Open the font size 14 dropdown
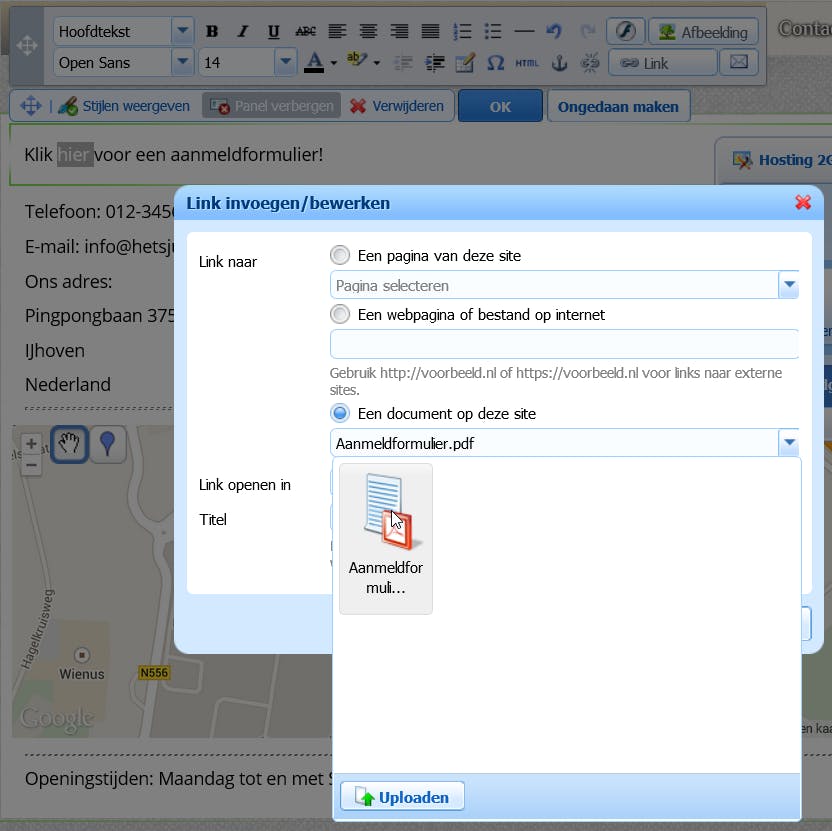The image size is (832, 831). pyautogui.click(x=285, y=62)
